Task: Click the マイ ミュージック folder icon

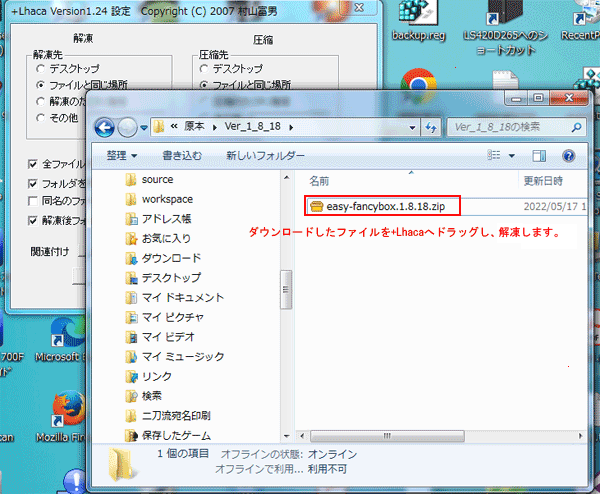Action: point(131,357)
